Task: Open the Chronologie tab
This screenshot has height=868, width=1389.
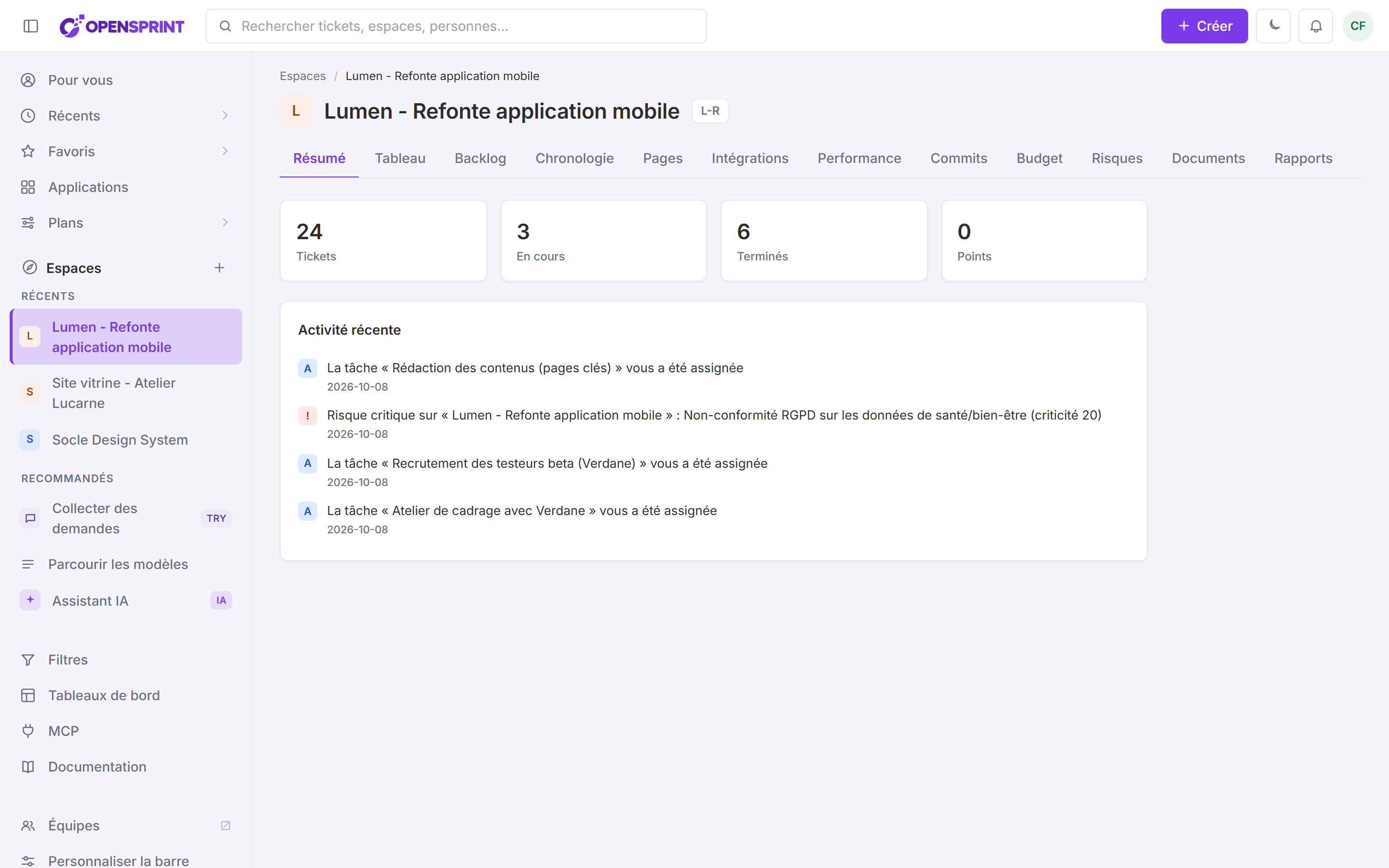Action: point(574,158)
